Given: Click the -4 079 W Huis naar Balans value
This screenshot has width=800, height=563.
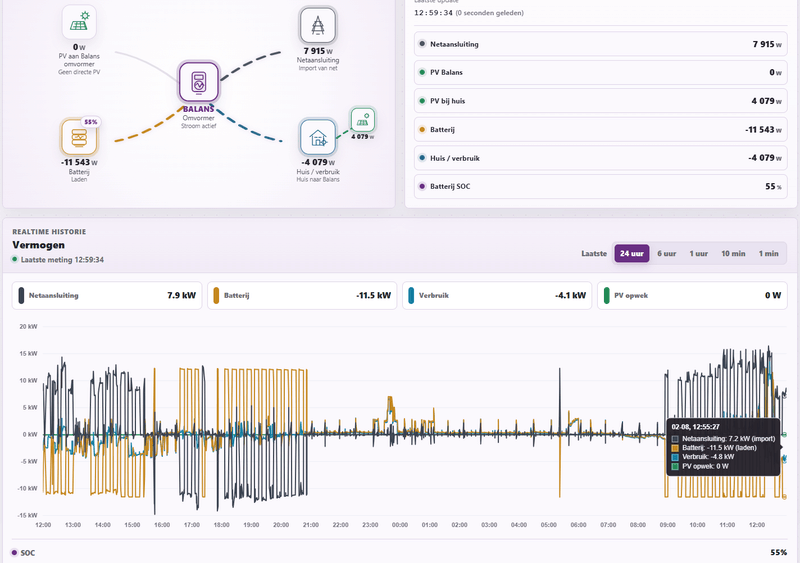Looking at the screenshot, I should [x=318, y=162].
